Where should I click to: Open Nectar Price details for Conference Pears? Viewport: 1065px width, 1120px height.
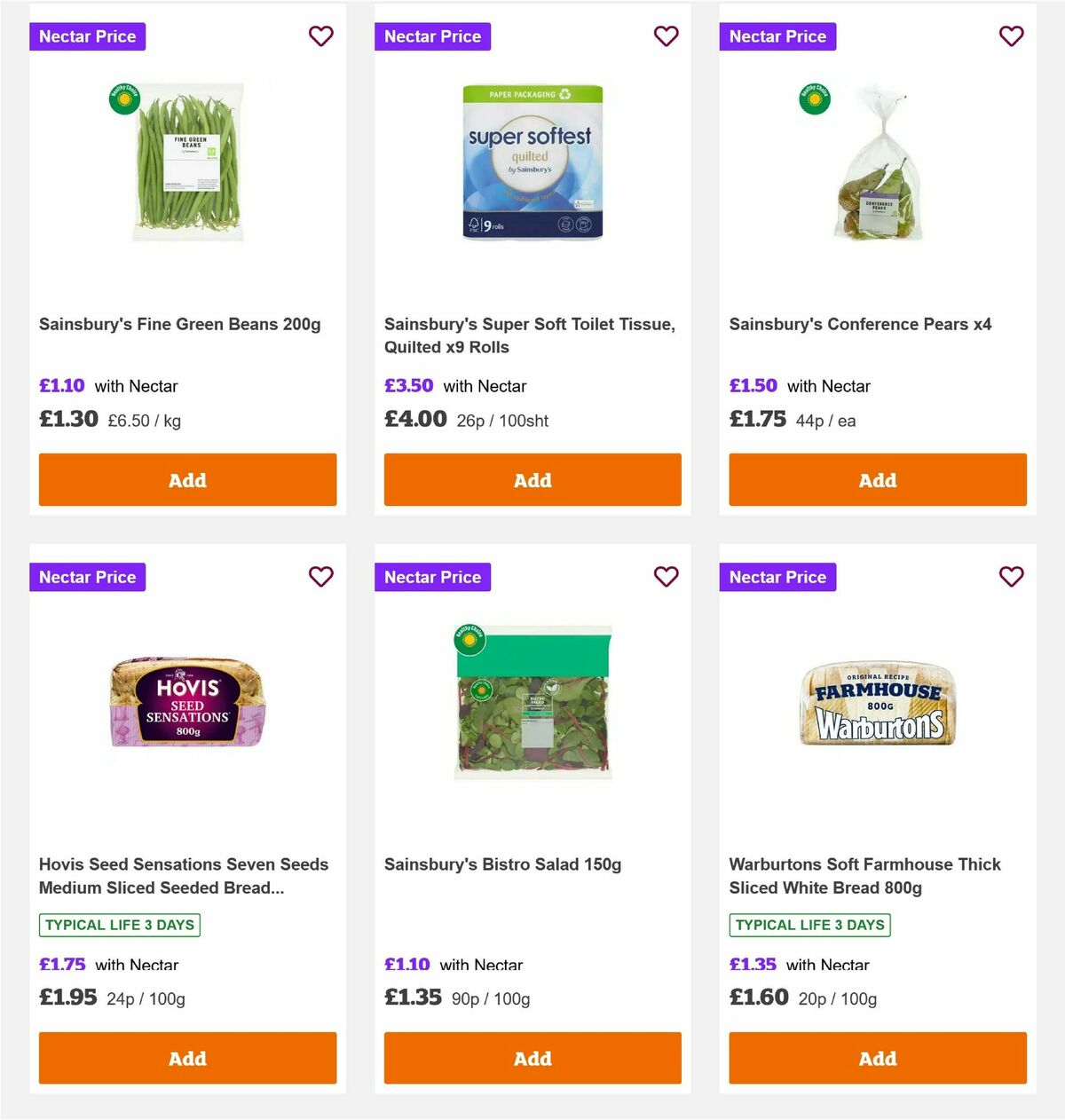pyautogui.click(x=777, y=36)
